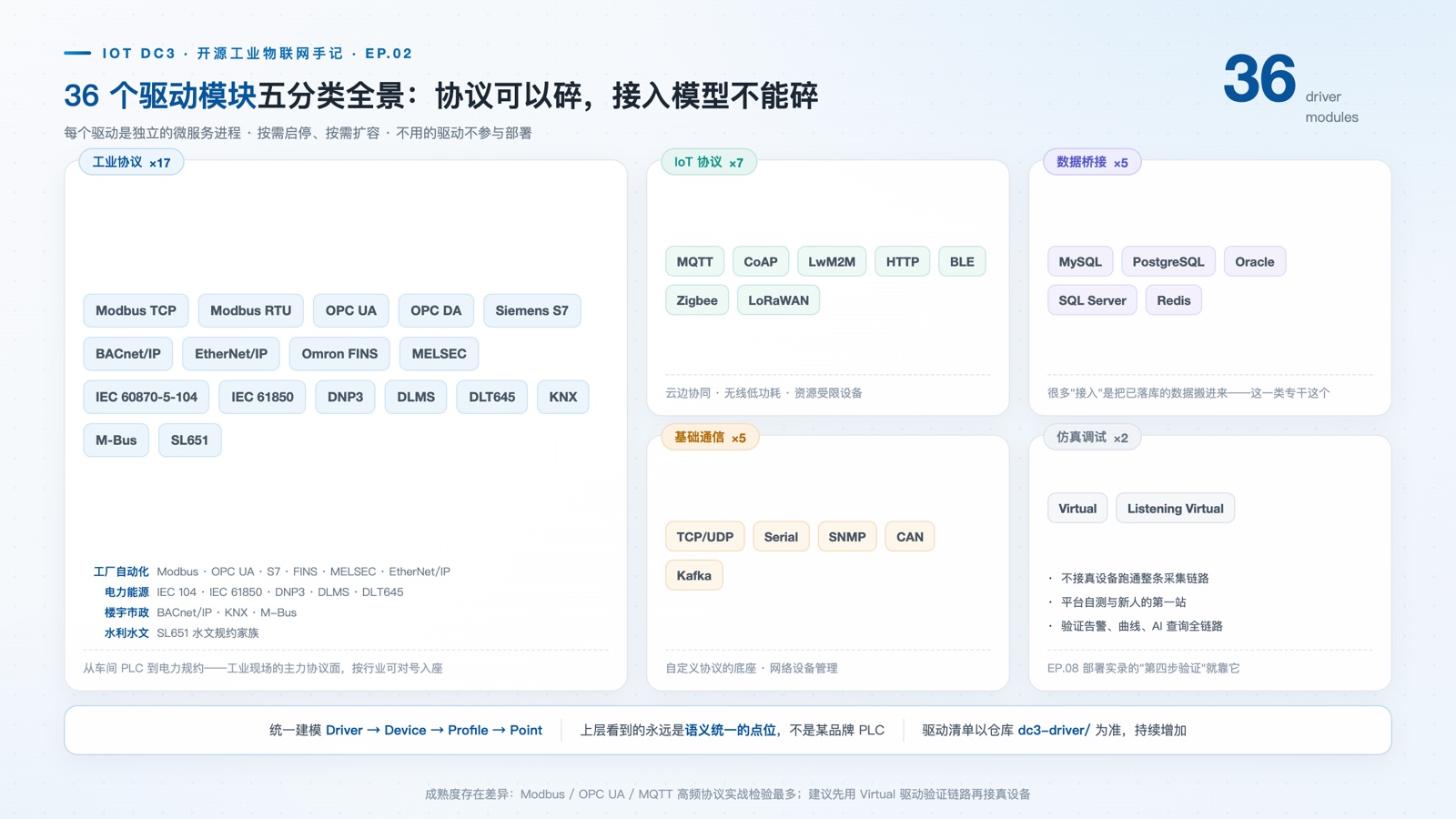This screenshot has height=819, width=1456.
Task: Select the Modbus RTU chip
Action: tap(250, 310)
